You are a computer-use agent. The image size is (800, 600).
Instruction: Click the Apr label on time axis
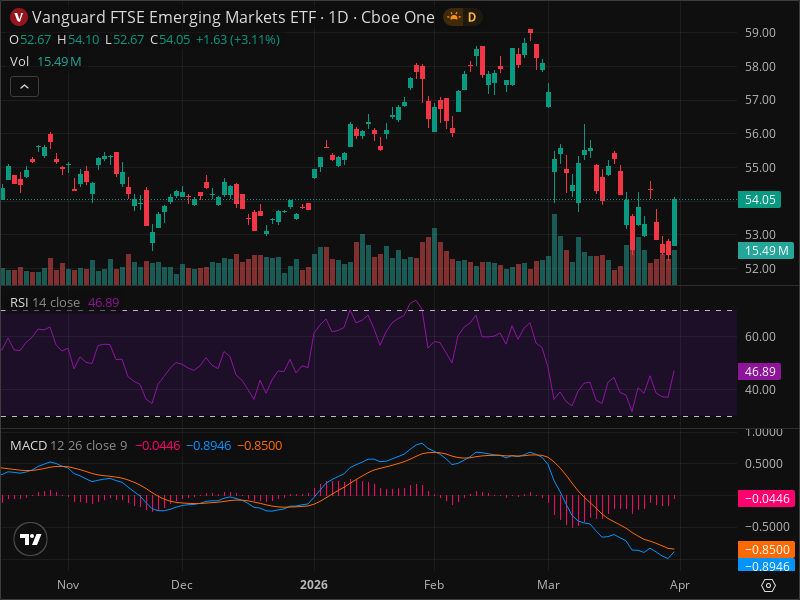point(680,585)
